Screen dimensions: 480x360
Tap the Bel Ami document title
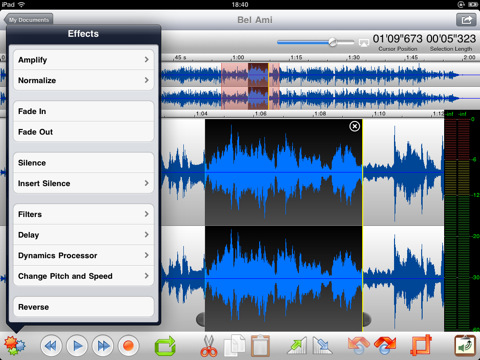255,20
